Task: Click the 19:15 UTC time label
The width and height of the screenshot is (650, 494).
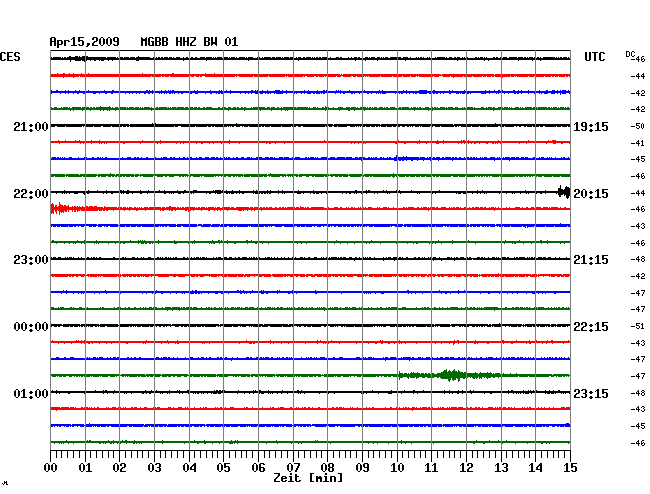Action: (591, 127)
